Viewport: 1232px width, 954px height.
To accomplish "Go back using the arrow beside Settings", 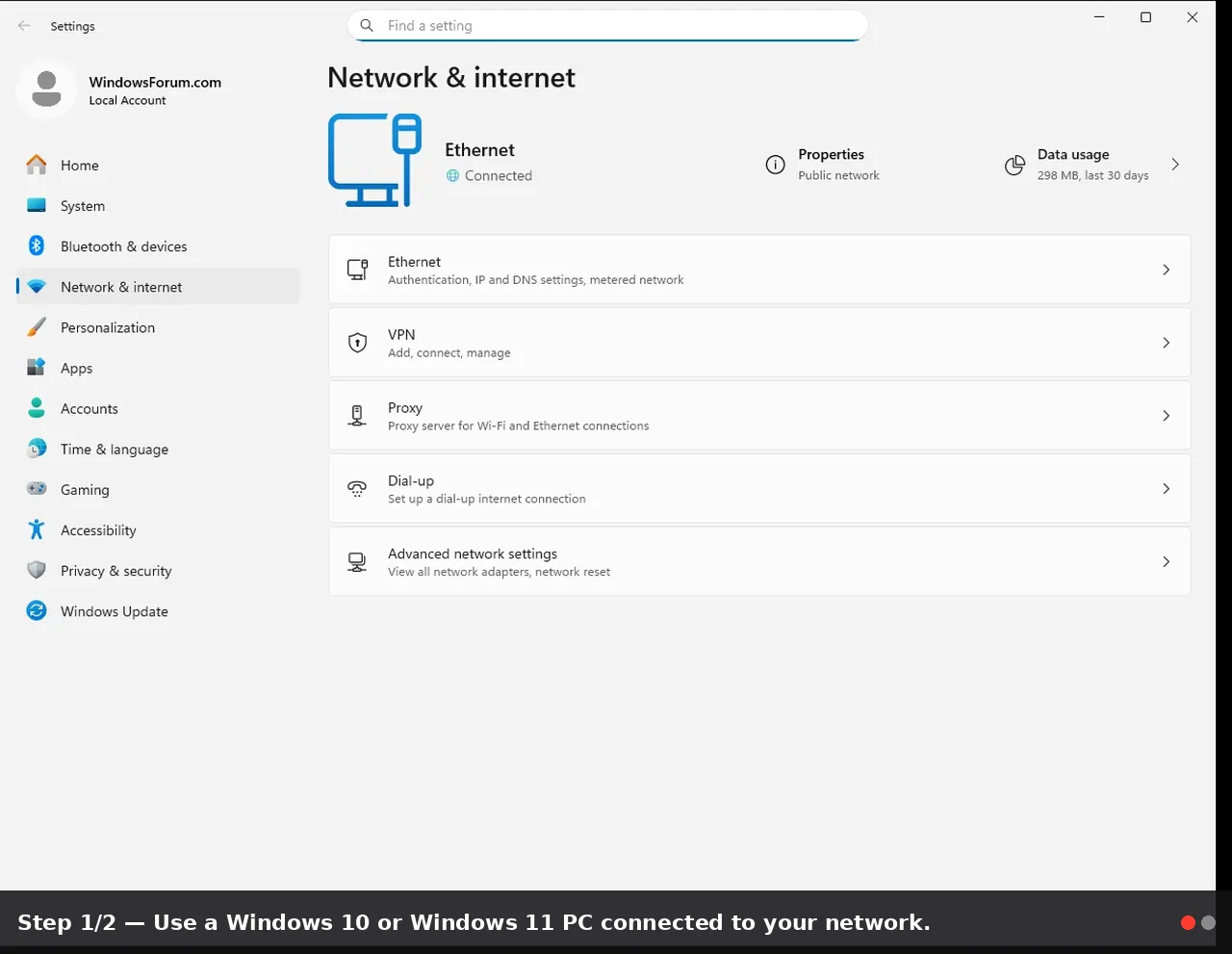I will click(24, 26).
